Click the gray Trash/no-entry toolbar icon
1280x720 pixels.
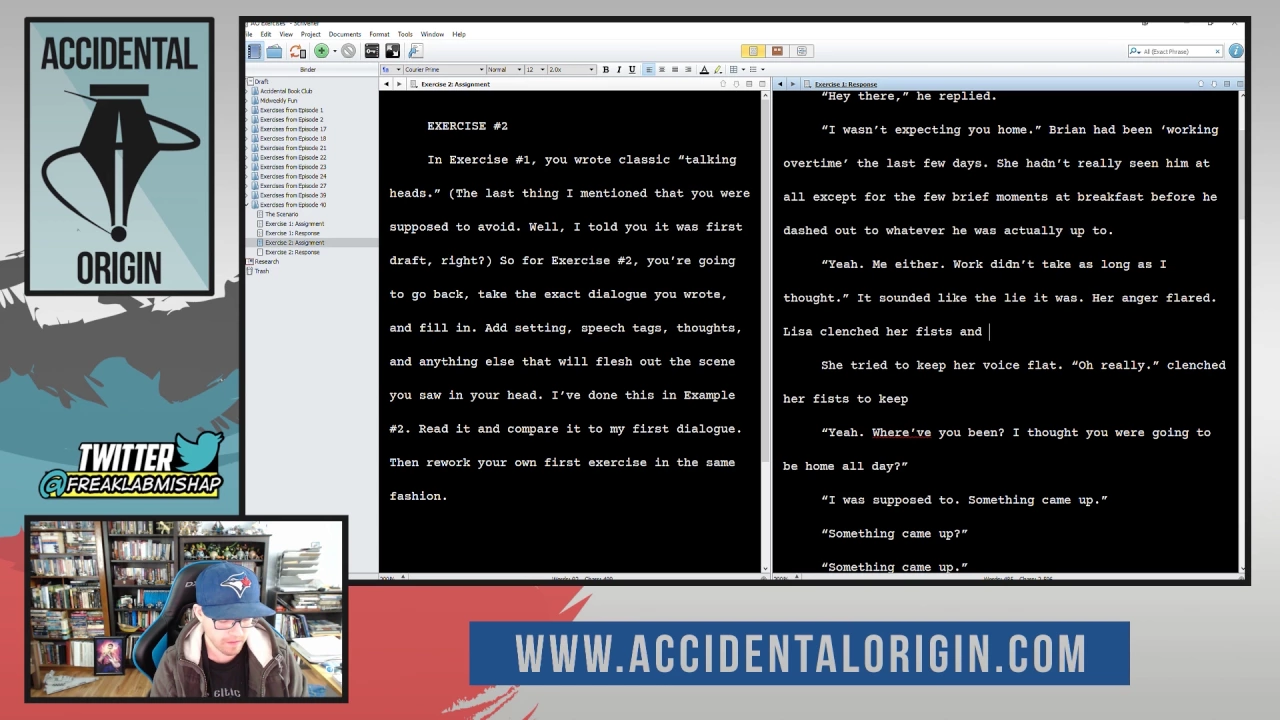pyautogui.click(x=348, y=51)
